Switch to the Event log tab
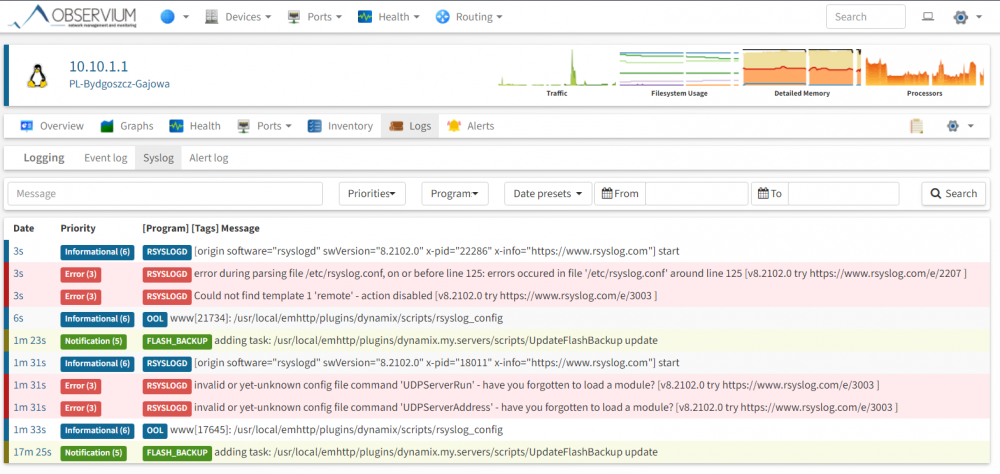The height and width of the screenshot is (474, 1000). pos(106,158)
